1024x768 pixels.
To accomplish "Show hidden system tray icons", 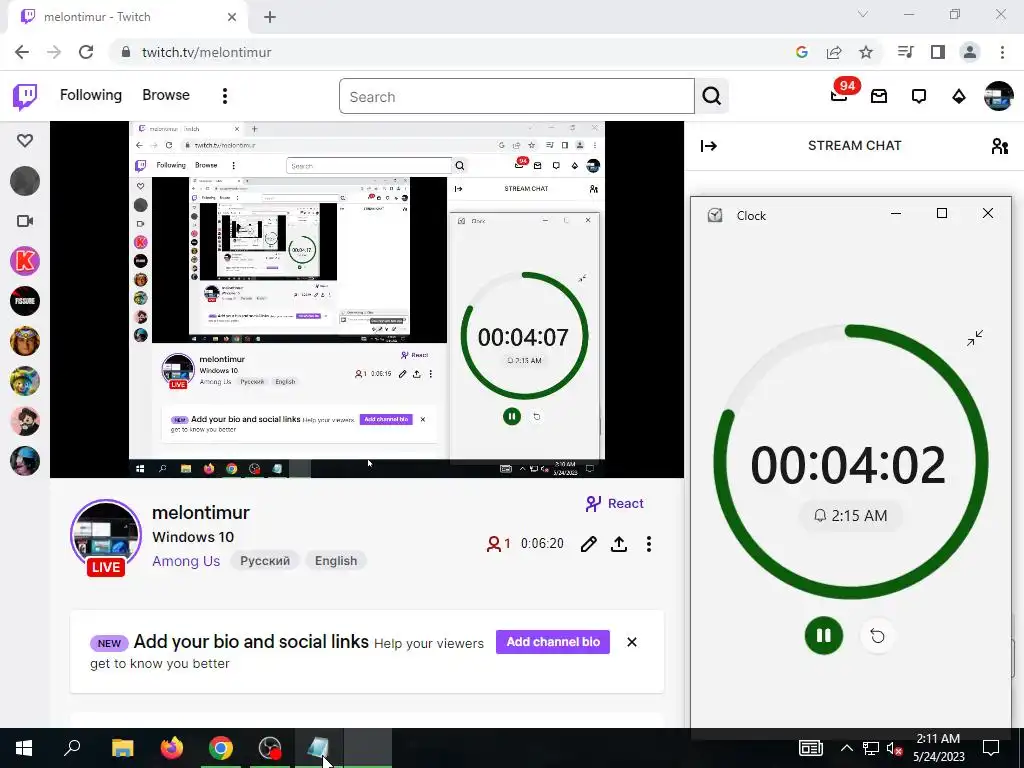I will tap(846, 748).
